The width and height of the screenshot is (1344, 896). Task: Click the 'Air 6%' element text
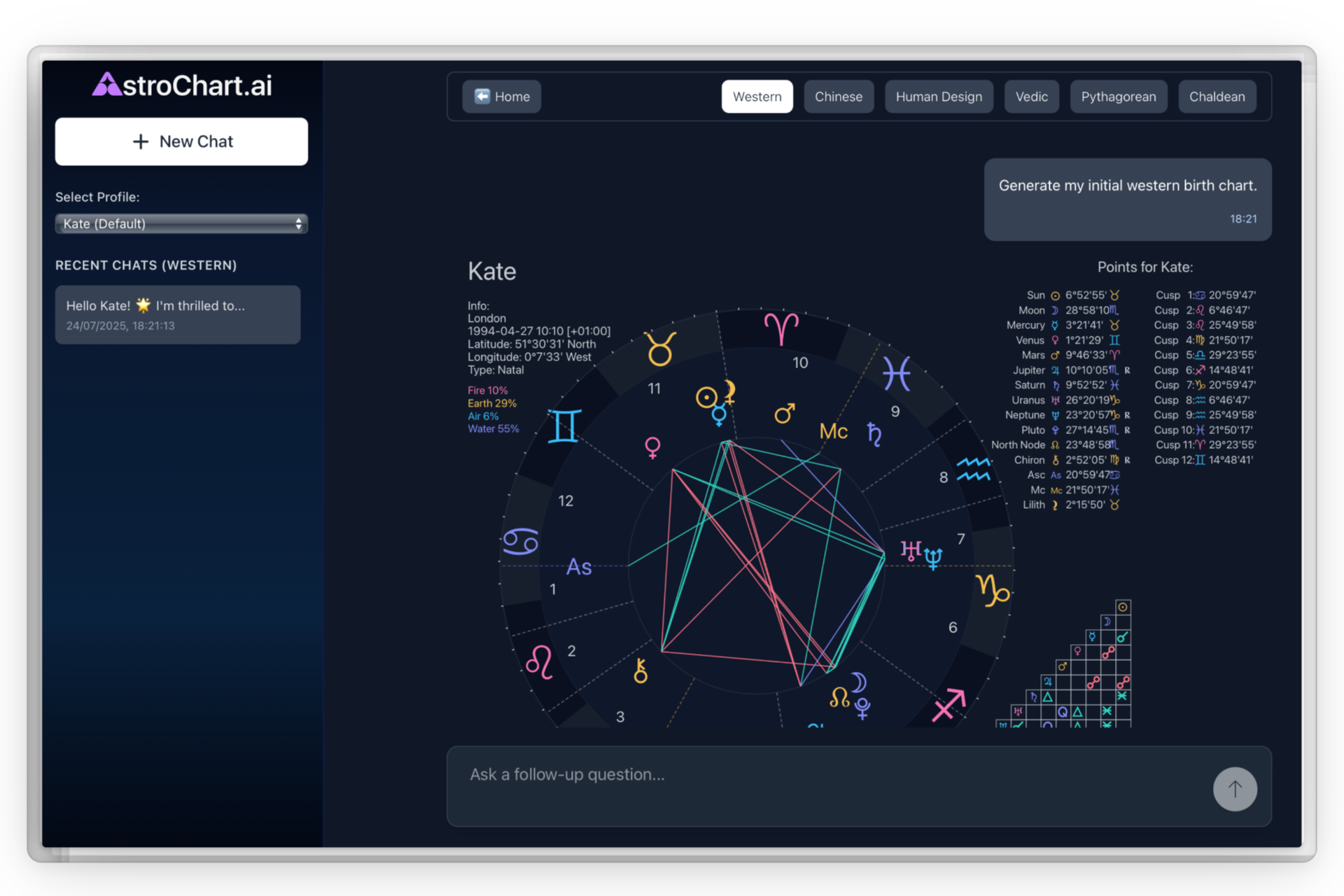click(x=483, y=416)
